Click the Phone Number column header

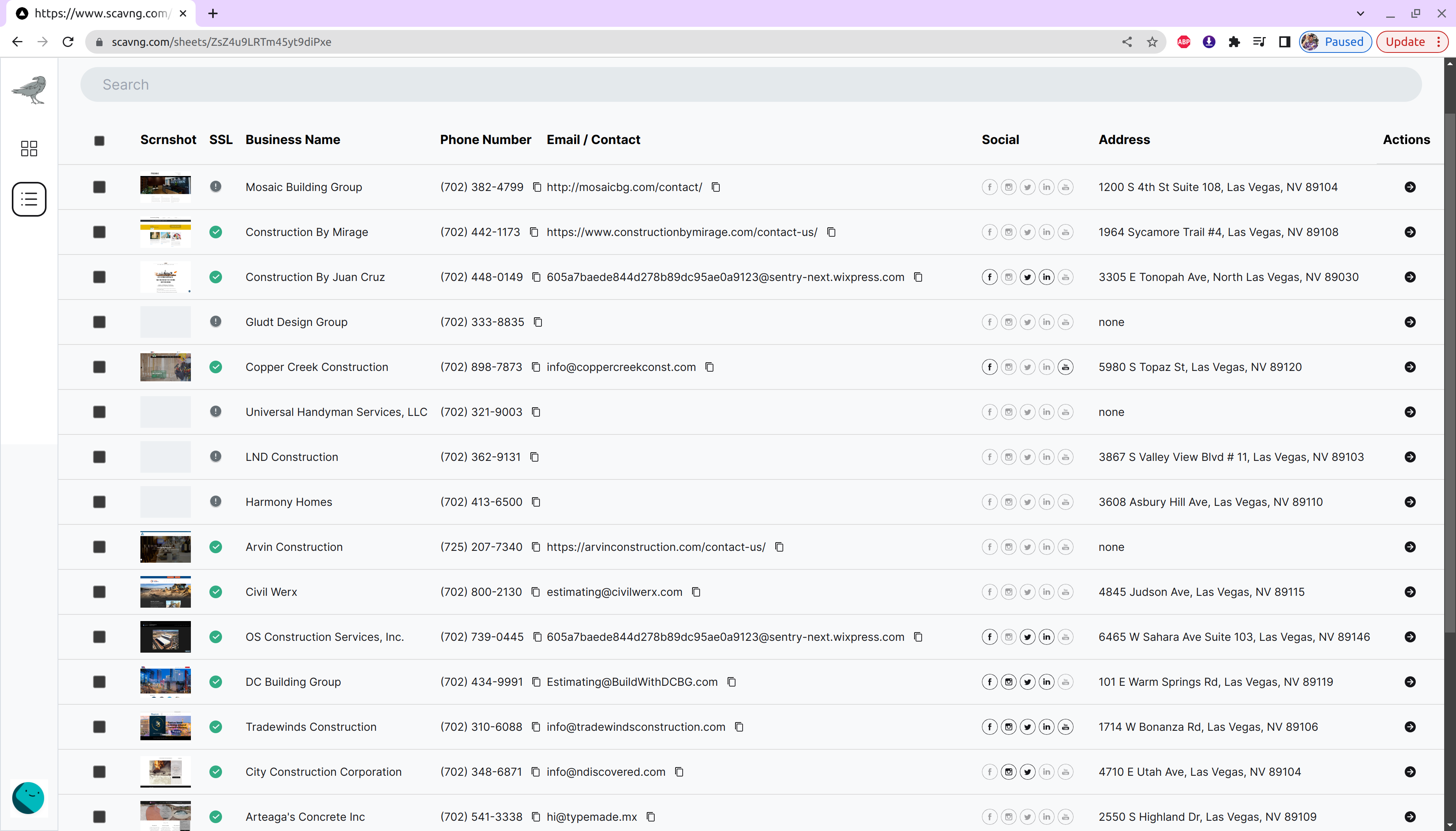(485, 140)
